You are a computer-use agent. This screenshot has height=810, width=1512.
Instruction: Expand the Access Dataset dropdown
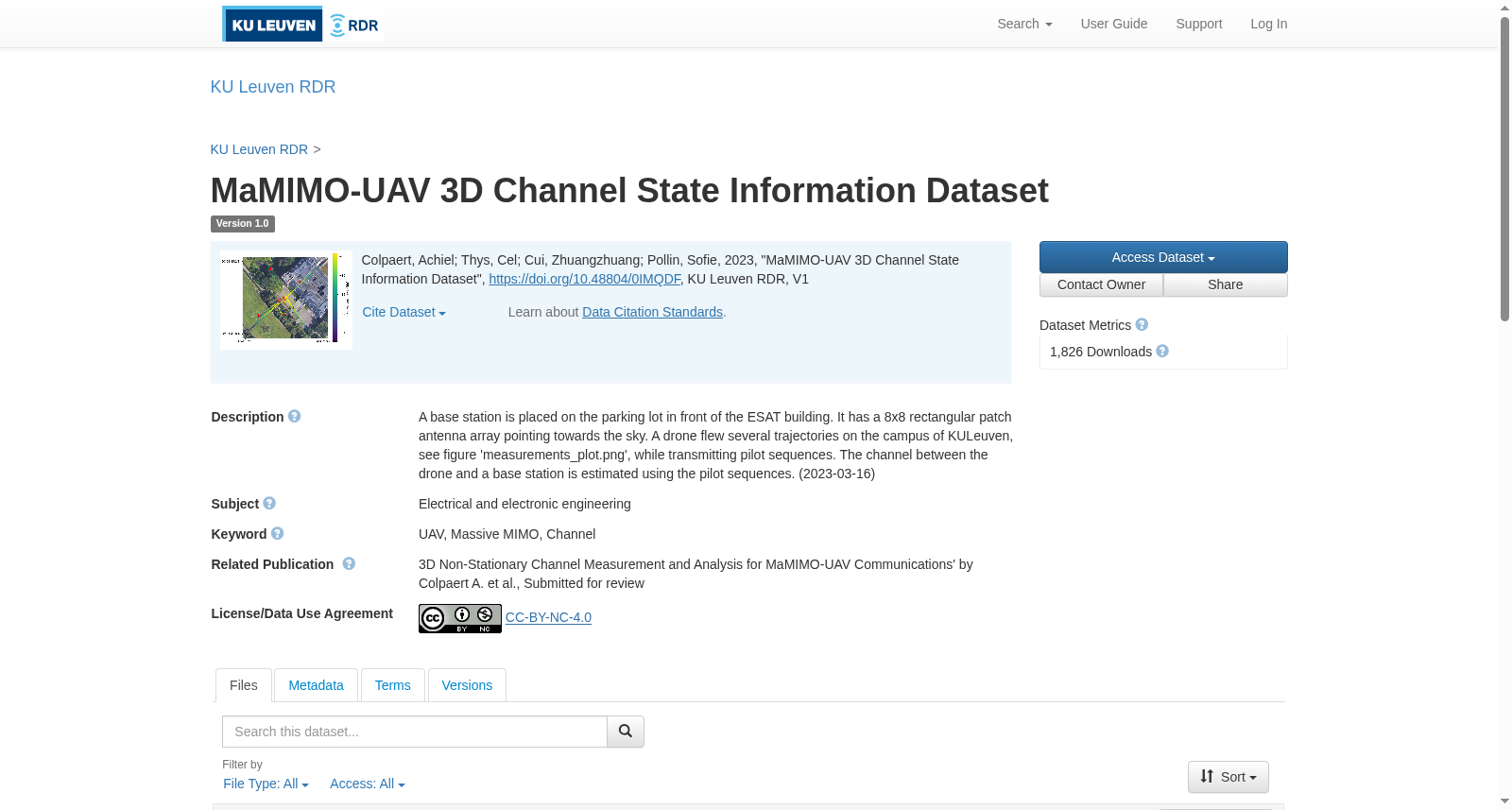[1163, 257]
